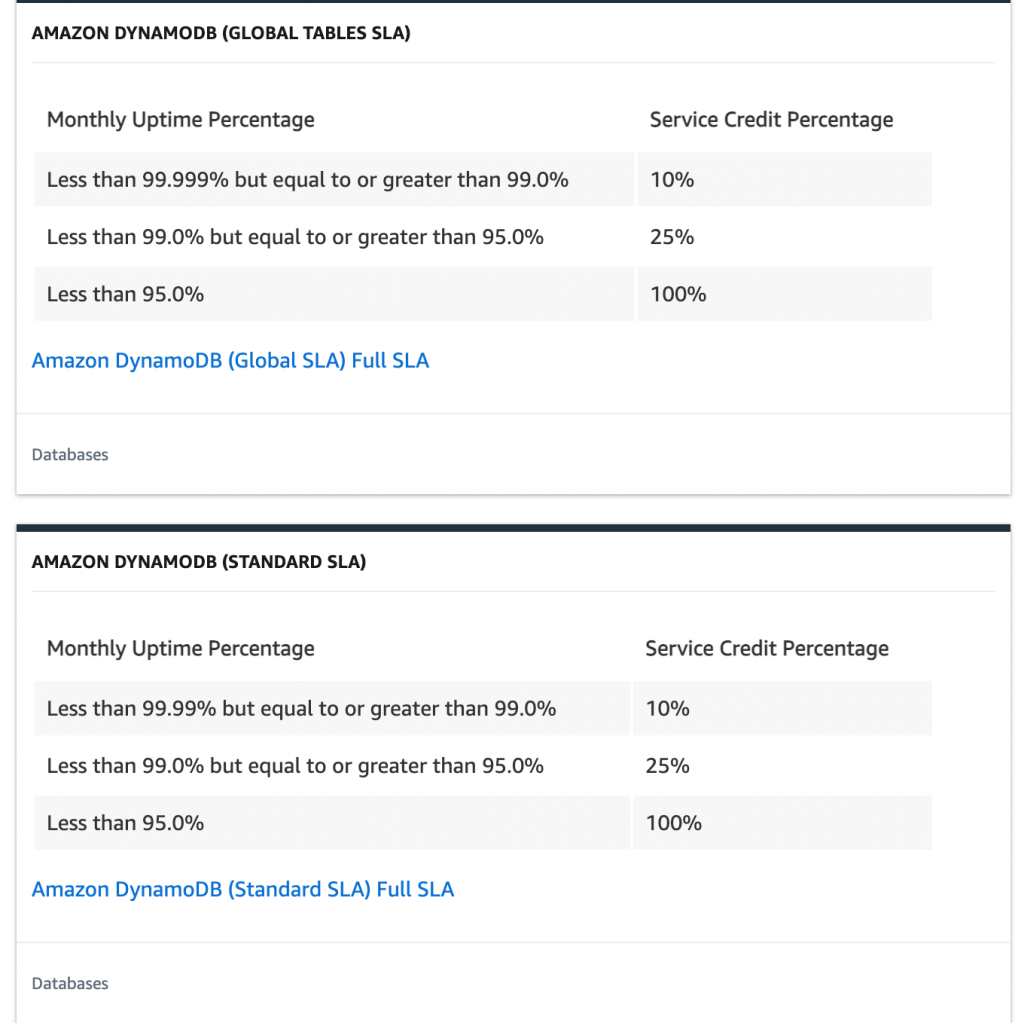Select the 'Less than 99.999%' uptime row cell
Viewport: 1018px width, 1023px height.
307,180
